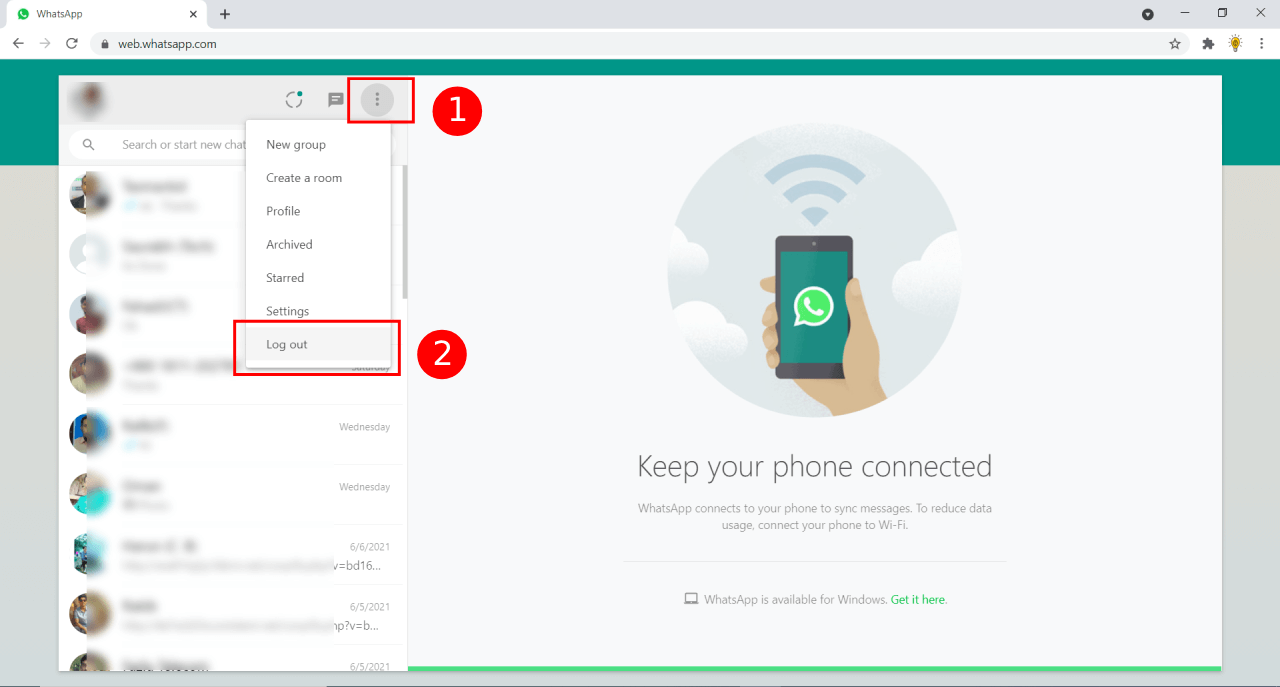Go forward in the browser
This screenshot has height=687, width=1280.
pos(45,44)
